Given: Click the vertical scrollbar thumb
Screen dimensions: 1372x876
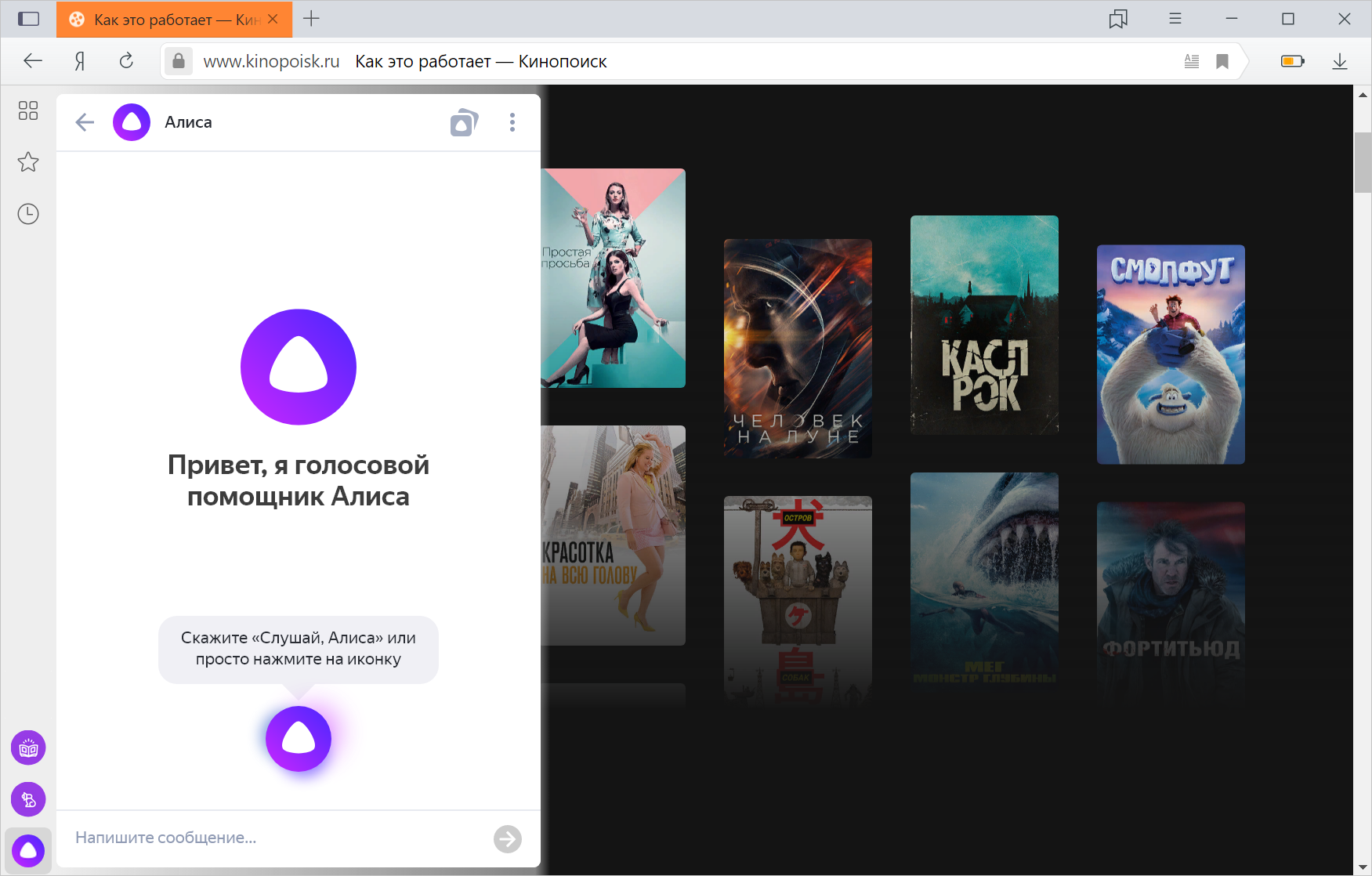Looking at the screenshot, I should click(x=1363, y=162).
